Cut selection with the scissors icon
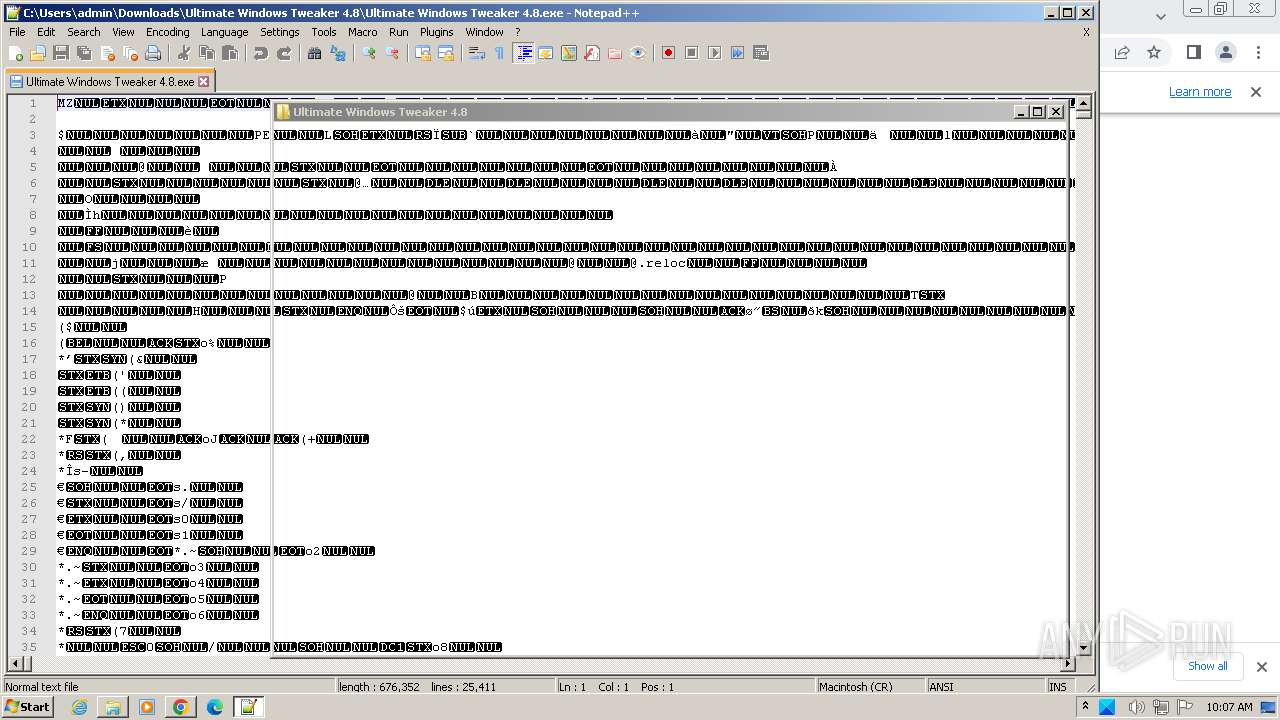This screenshot has height=720, width=1280. tap(183, 53)
